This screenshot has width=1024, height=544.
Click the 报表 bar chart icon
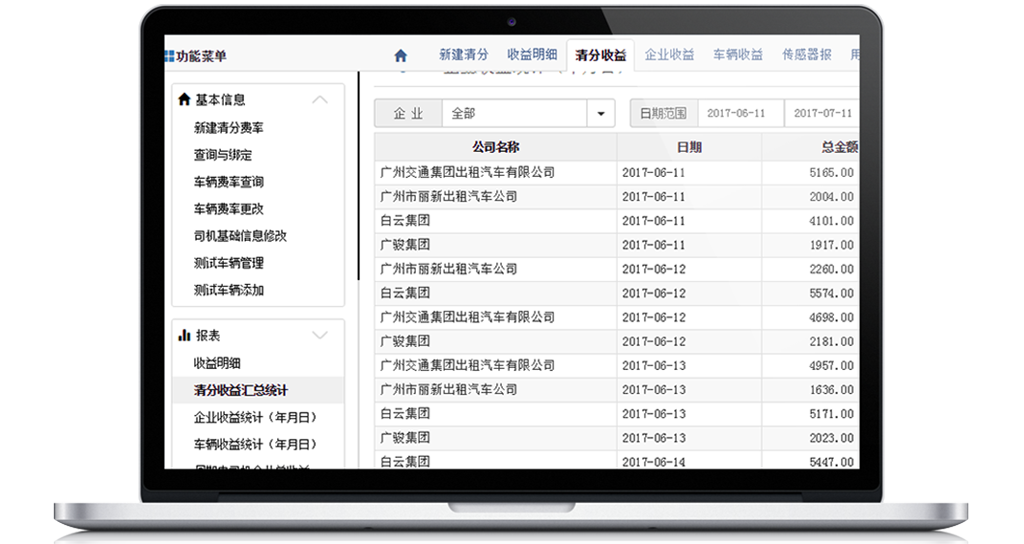(x=184, y=335)
